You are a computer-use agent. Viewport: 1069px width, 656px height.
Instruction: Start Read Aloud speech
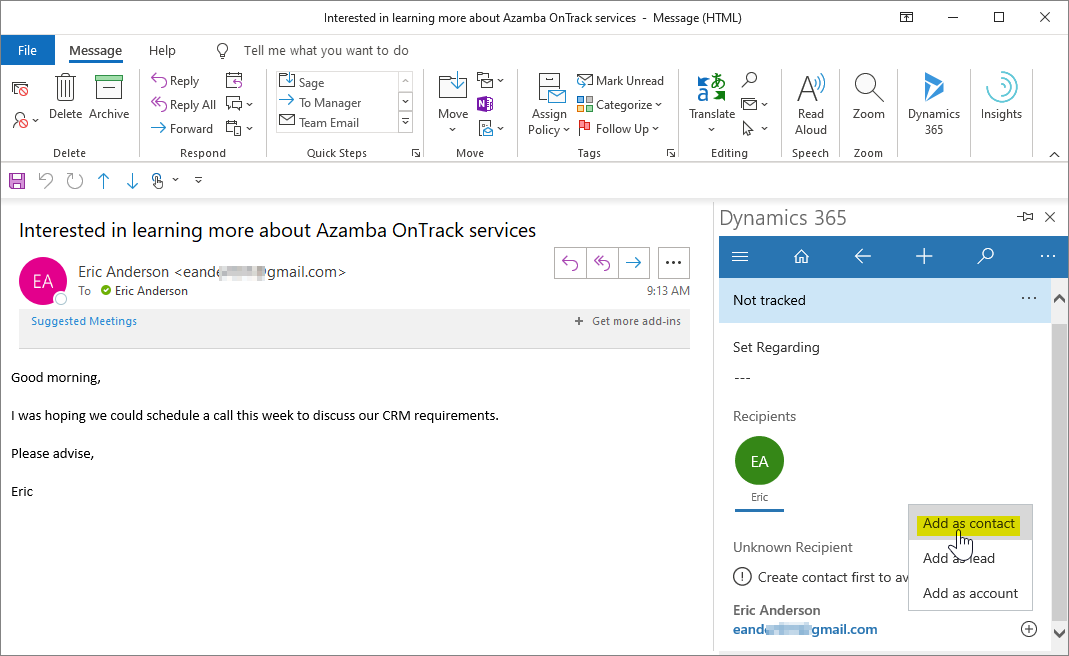[x=811, y=104]
